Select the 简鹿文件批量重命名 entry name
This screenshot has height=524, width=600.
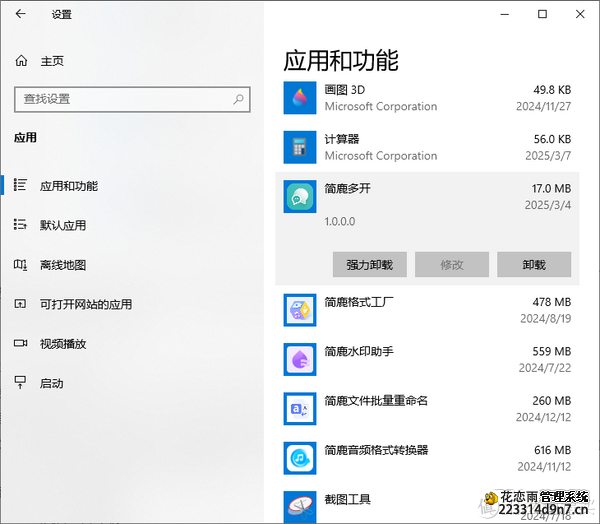click(x=376, y=401)
